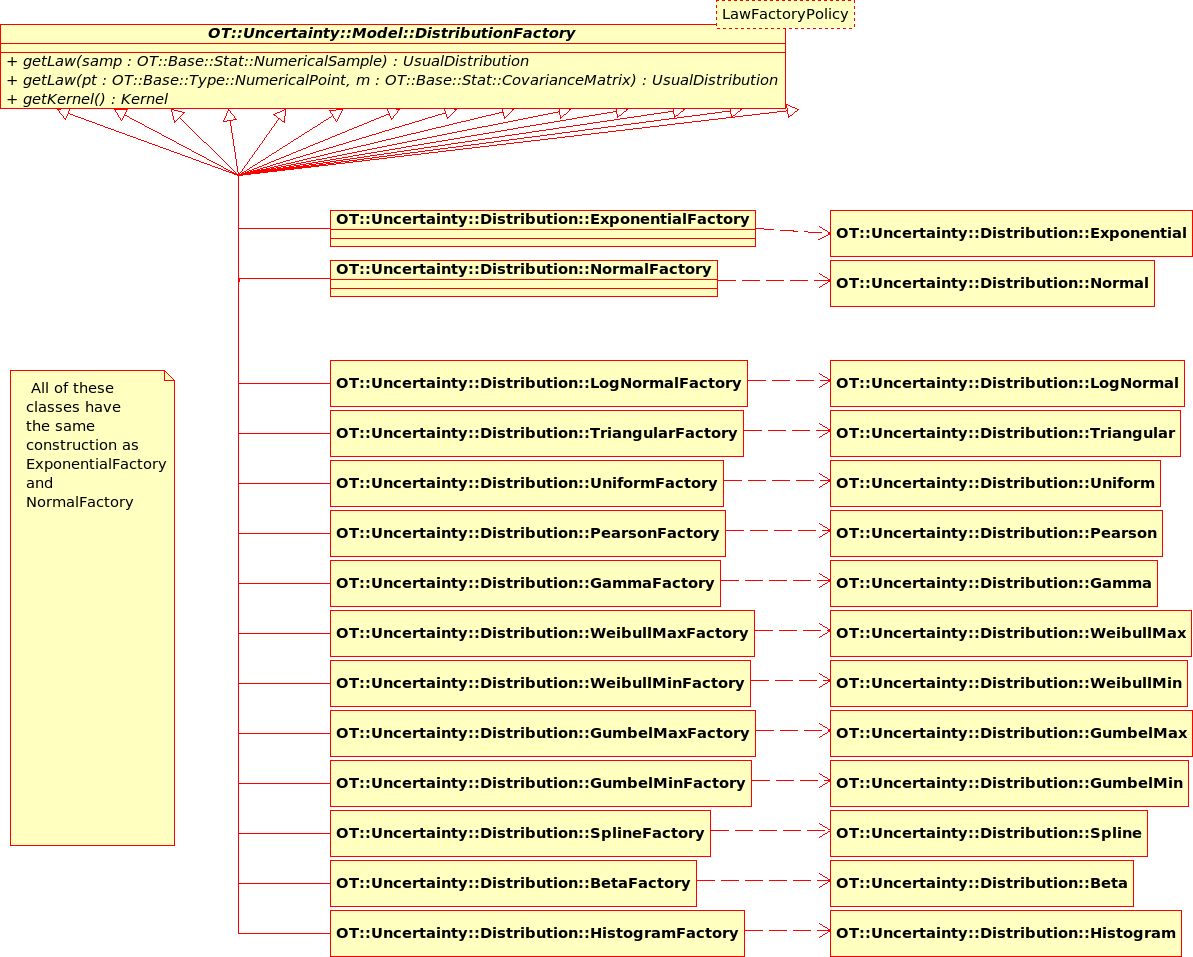Select the Distribution::Normal class box
The width and height of the screenshot is (1193, 957).
992,283
